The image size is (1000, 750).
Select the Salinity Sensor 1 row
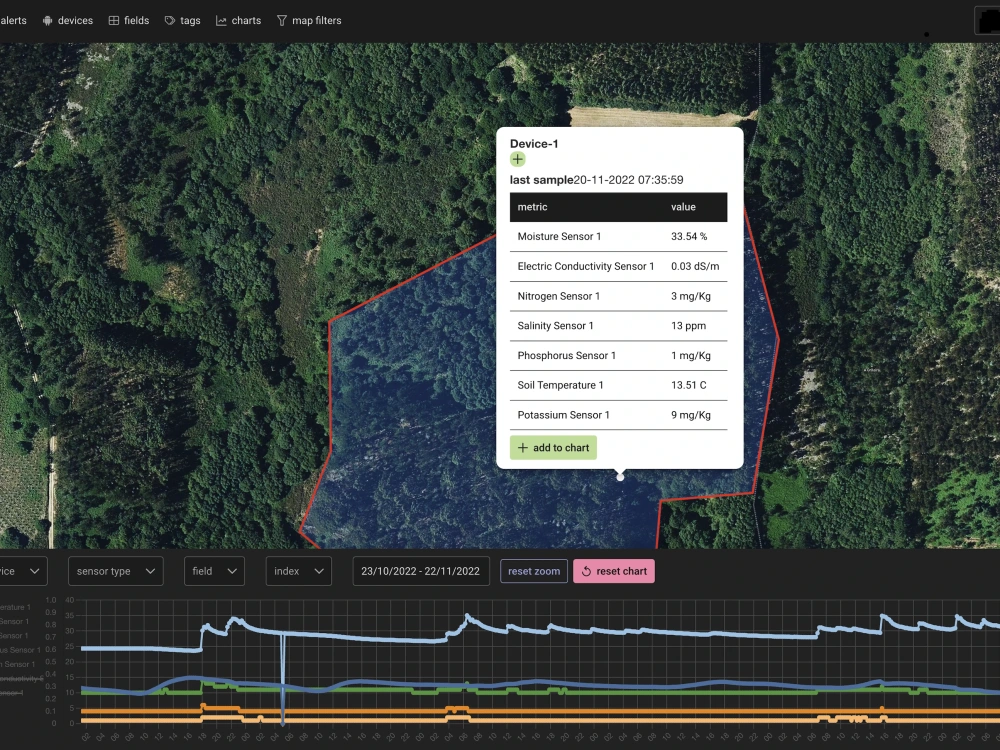tap(618, 326)
